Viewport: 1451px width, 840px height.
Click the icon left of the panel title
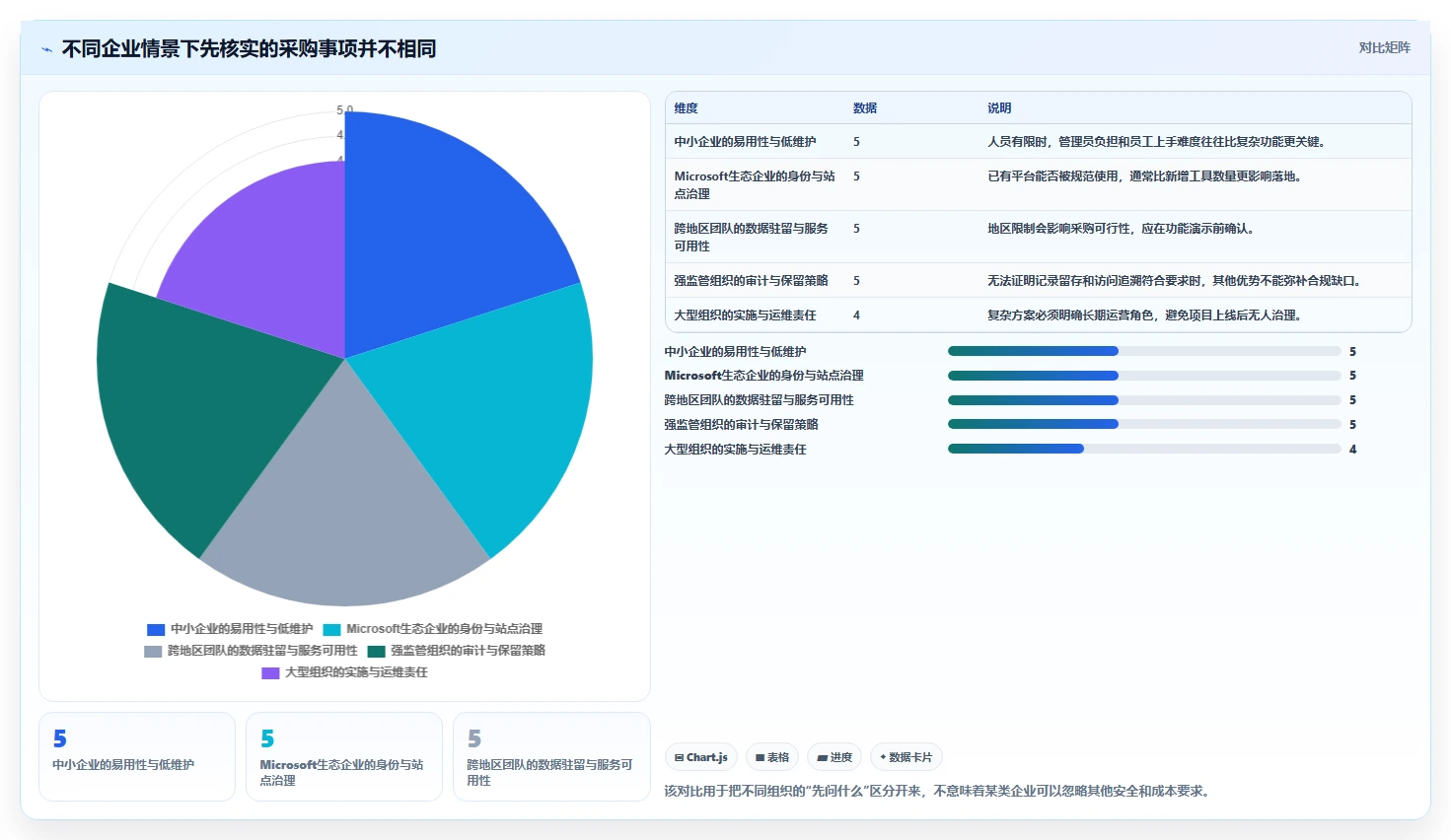click(46, 49)
